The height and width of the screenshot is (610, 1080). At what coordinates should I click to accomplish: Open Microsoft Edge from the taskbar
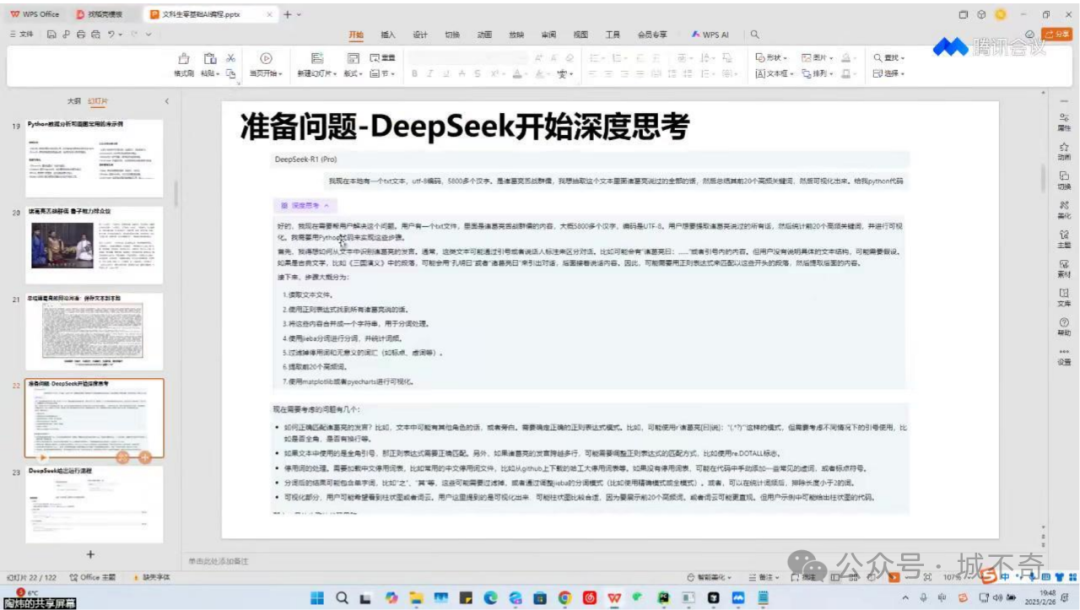(x=490, y=598)
